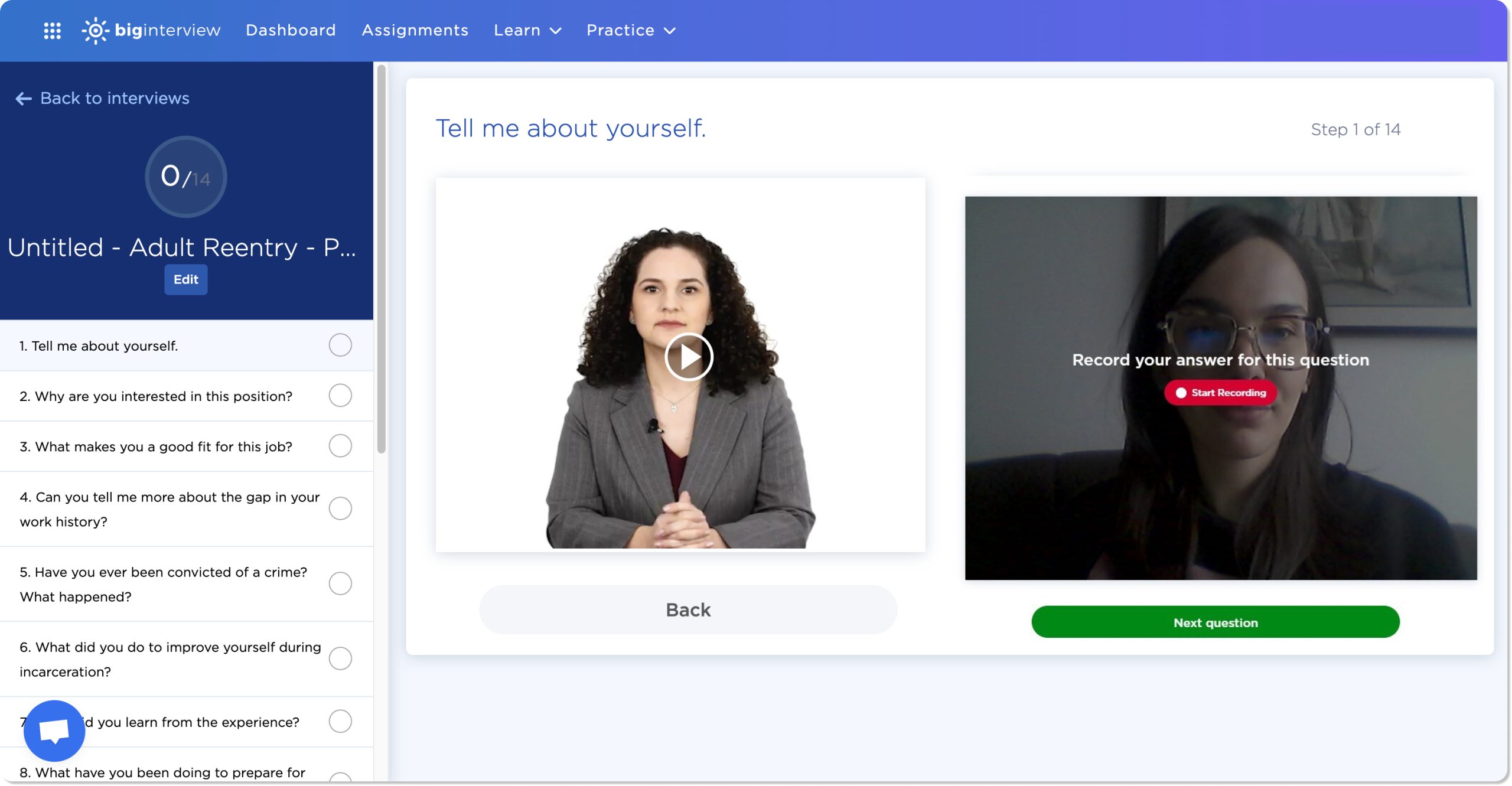Navigate to Dashboard menu item
Viewport: 1512px width, 786px height.
290,29
